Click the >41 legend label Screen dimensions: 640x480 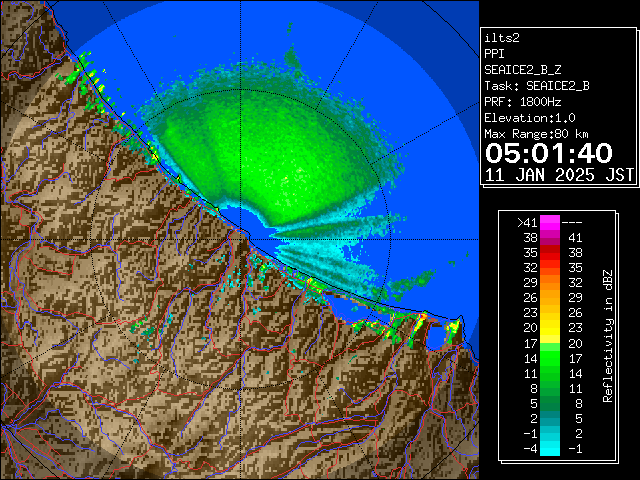pyautogui.click(x=527, y=223)
